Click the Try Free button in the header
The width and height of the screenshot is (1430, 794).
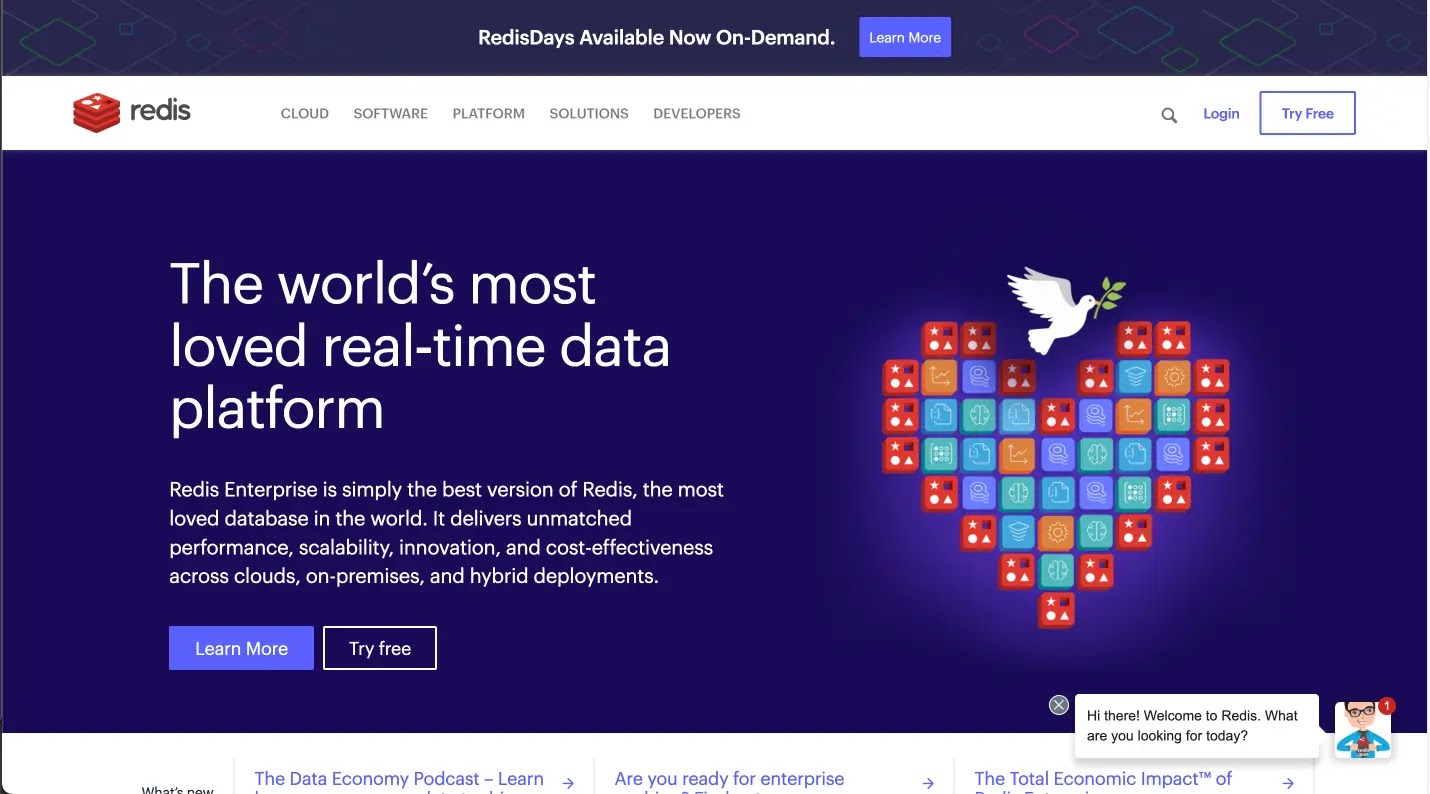[x=1308, y=113]
